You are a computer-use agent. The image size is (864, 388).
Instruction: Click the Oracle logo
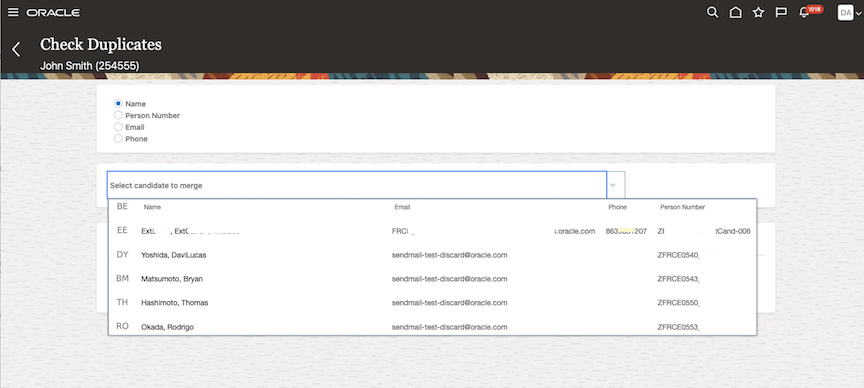pyautogui.click(x=53, y=13)
